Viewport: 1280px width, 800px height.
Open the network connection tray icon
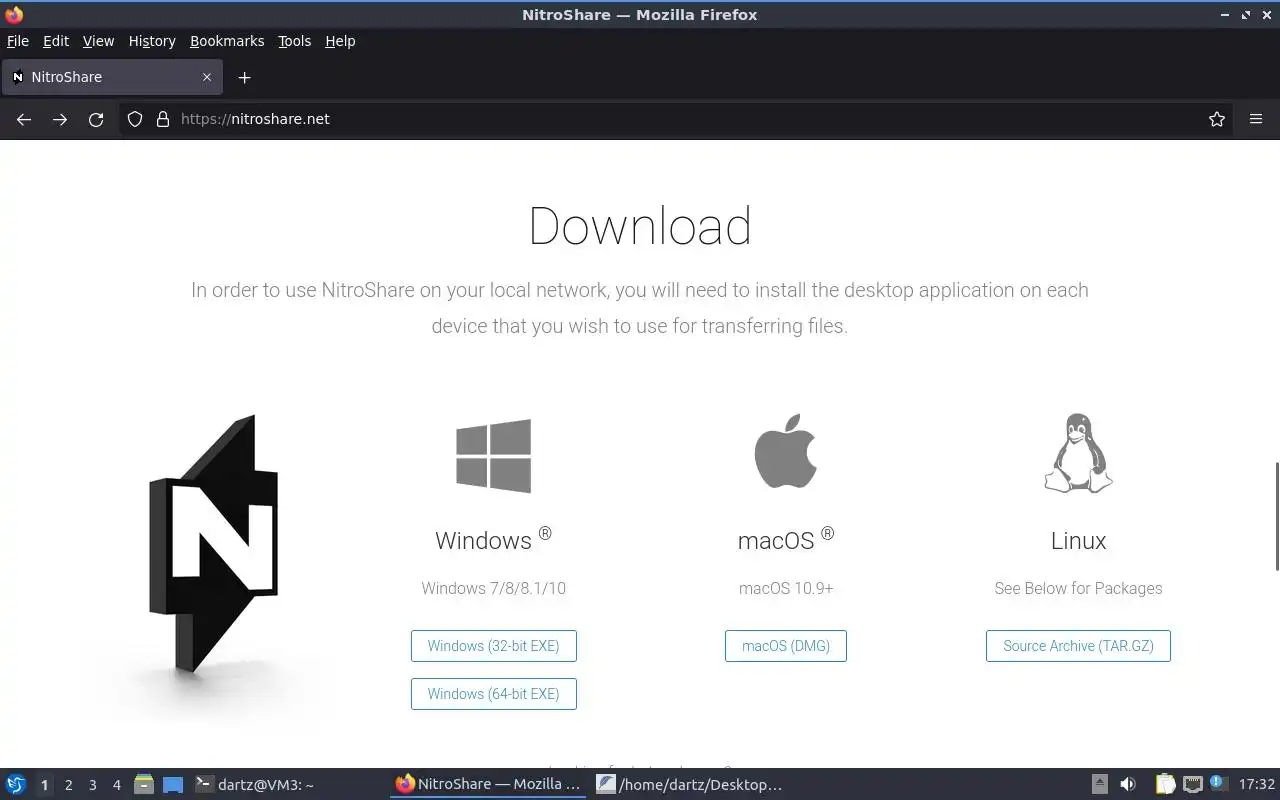coord(1193,785)
